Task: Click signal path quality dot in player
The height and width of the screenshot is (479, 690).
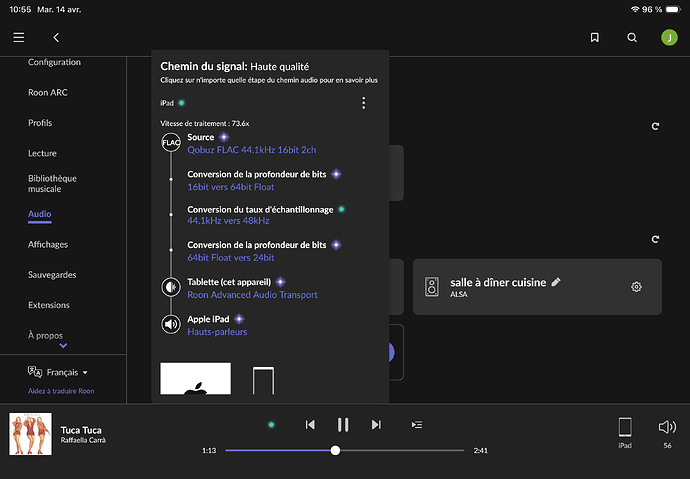Action: pos(272,424)
